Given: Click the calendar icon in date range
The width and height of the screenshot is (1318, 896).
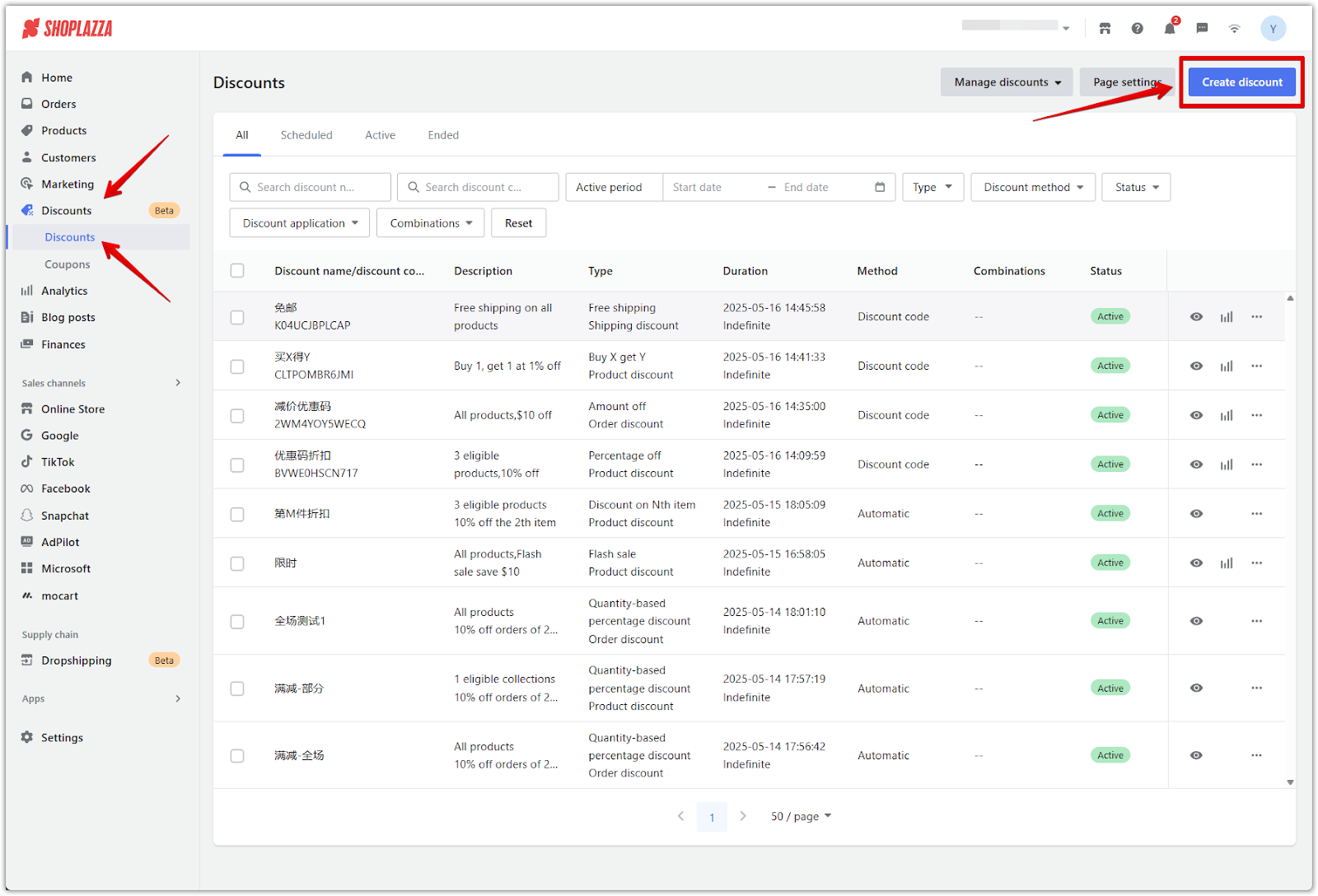Looking at the screenshot, I should [880, 187].
